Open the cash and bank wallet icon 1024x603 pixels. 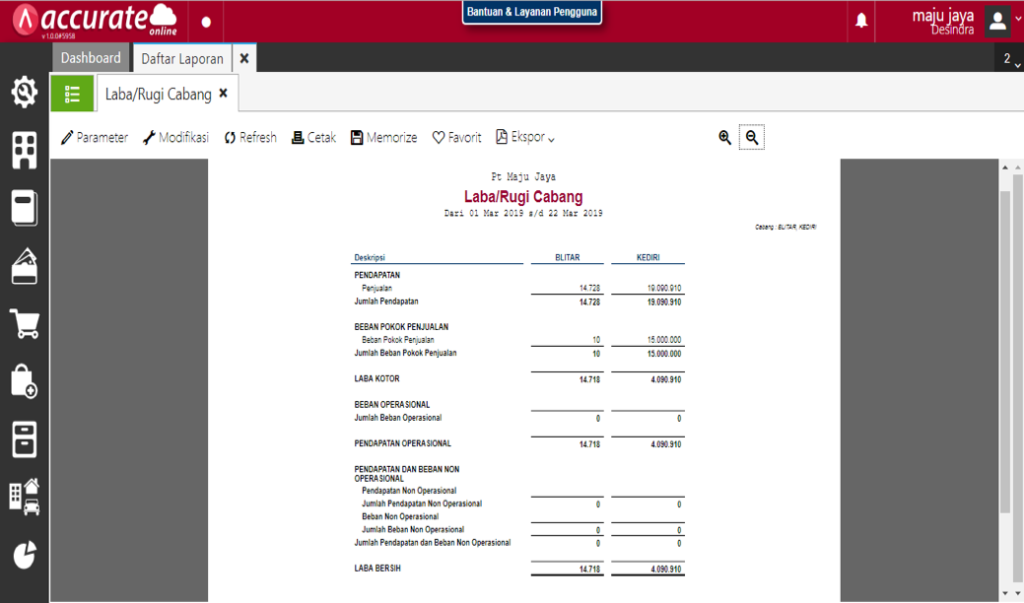[24, 266]
